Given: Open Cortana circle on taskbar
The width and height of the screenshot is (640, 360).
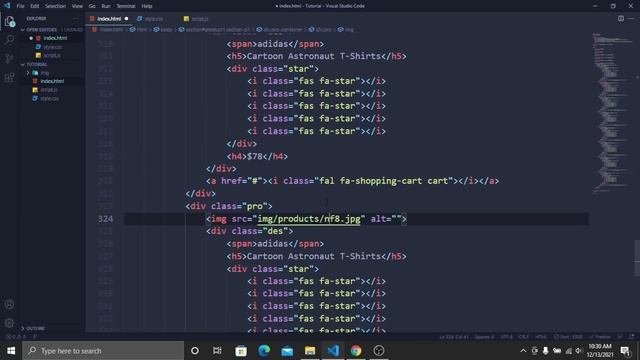Looking at the screenshot, I should 195,351.
